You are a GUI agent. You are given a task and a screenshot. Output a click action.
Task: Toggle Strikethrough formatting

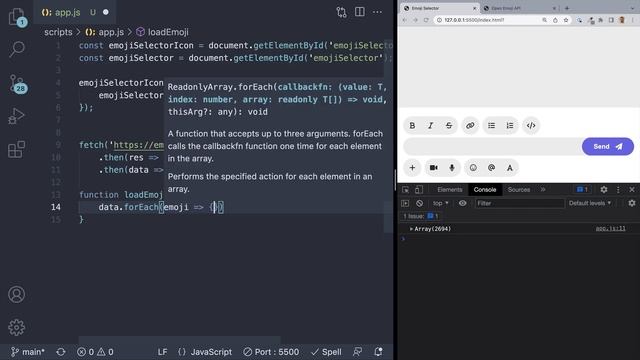(449, 125)
